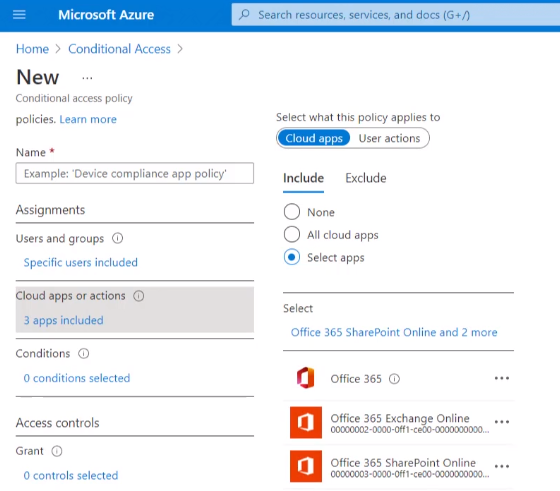This screenshot has width=560, height=491.
Task: Show info for Cloud apps or actions
Action: tap(139, 296)
